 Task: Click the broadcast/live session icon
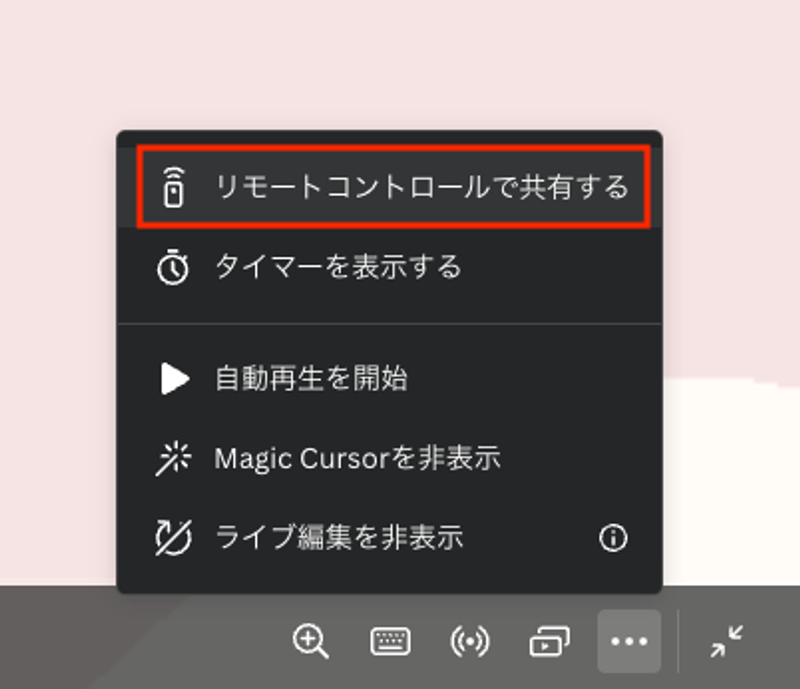[471, 641]
